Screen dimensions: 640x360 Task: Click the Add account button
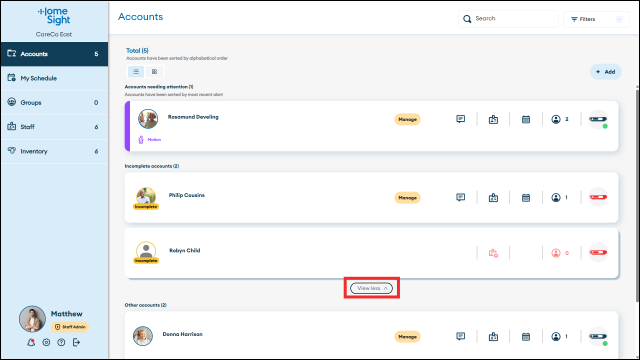(606, 72)
